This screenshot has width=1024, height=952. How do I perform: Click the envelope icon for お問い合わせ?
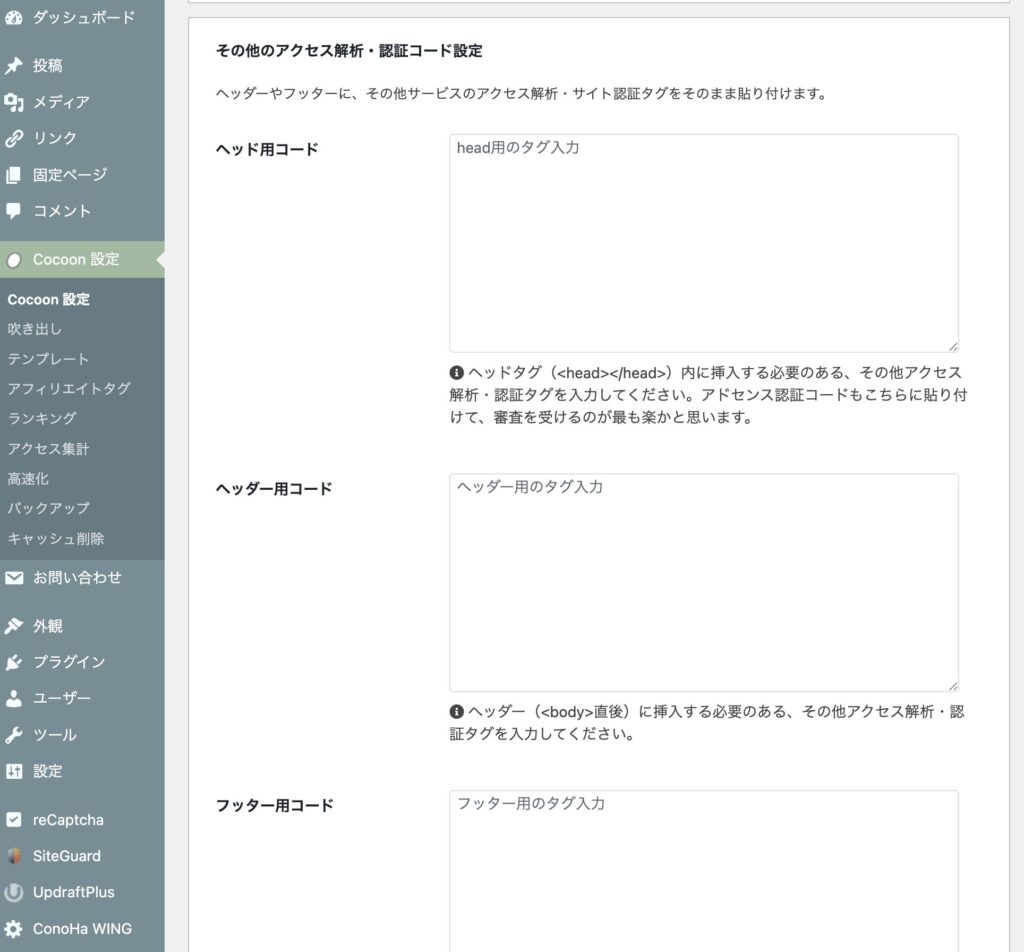13,577
